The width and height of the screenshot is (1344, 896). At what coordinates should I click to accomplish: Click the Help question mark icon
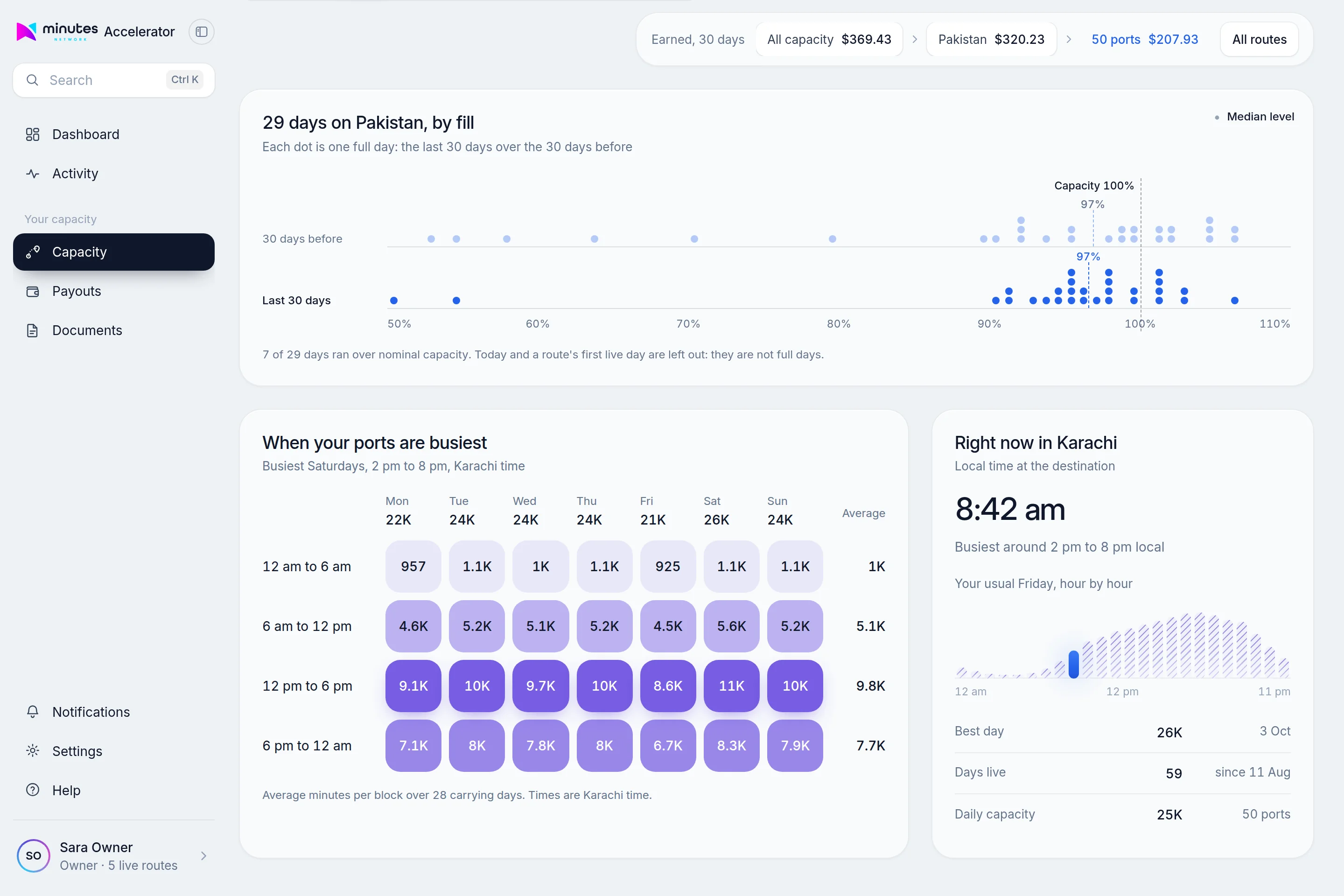(33, 790)
